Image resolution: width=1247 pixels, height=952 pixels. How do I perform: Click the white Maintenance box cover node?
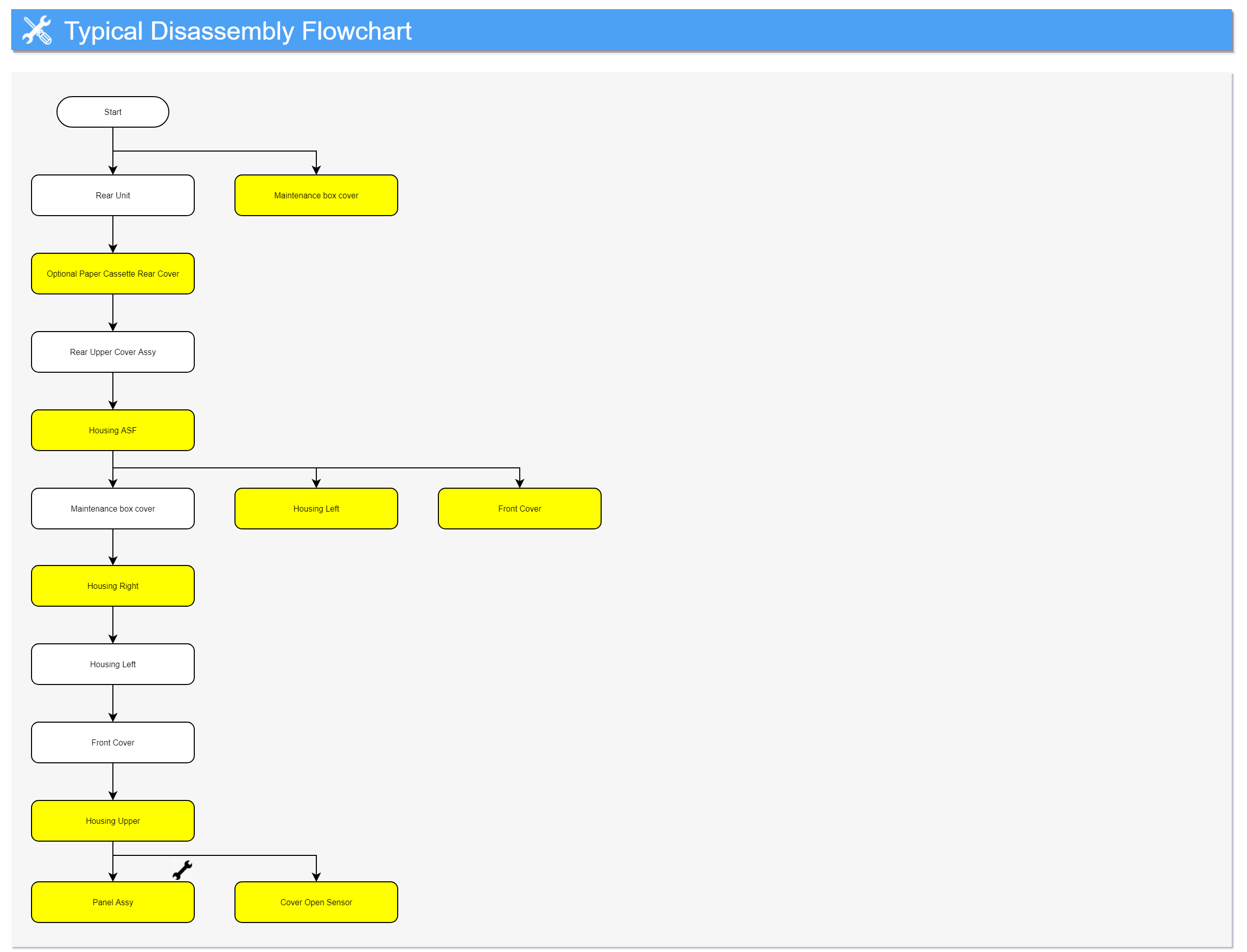pos(113,509)
